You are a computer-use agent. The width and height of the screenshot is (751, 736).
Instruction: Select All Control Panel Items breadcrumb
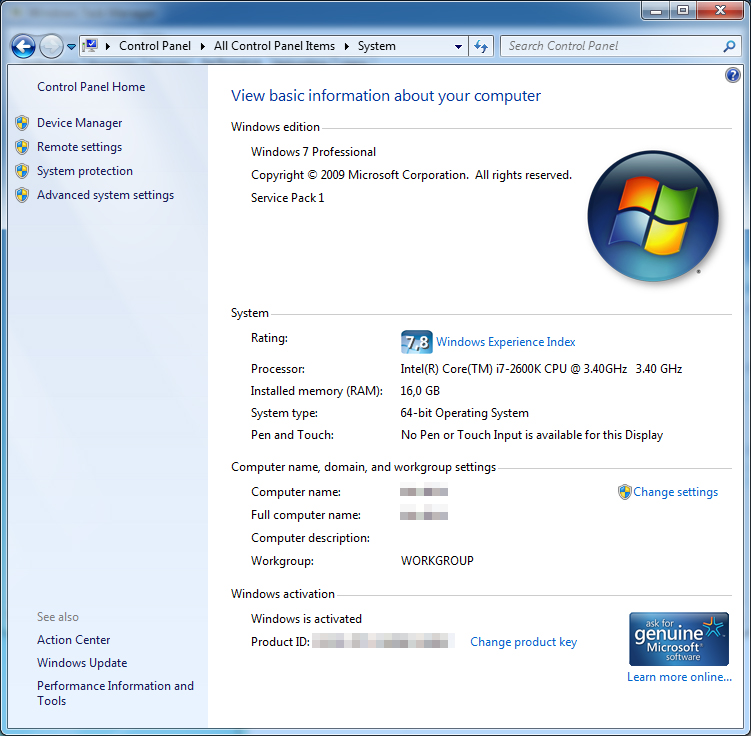[x=274, y=46]
